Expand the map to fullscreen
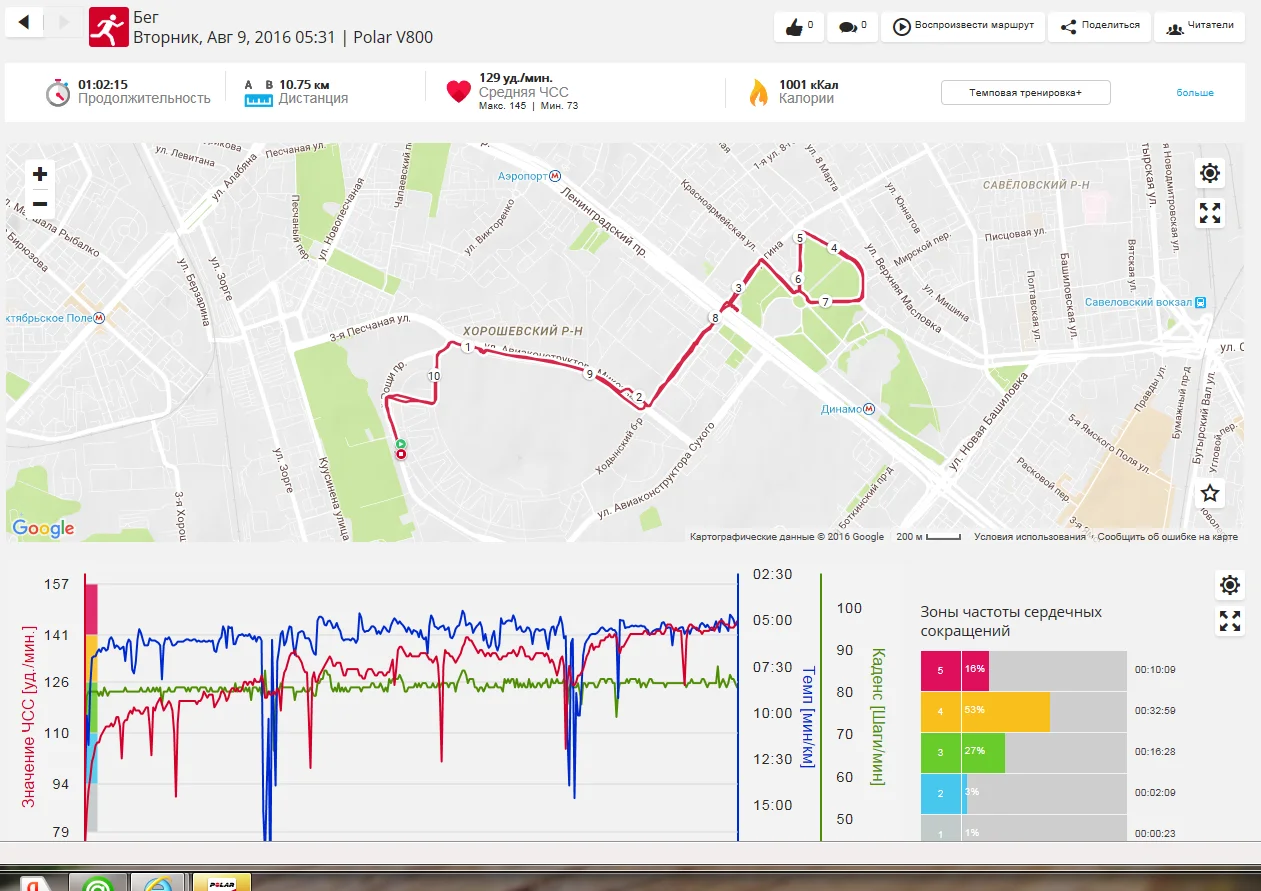 1210,213
